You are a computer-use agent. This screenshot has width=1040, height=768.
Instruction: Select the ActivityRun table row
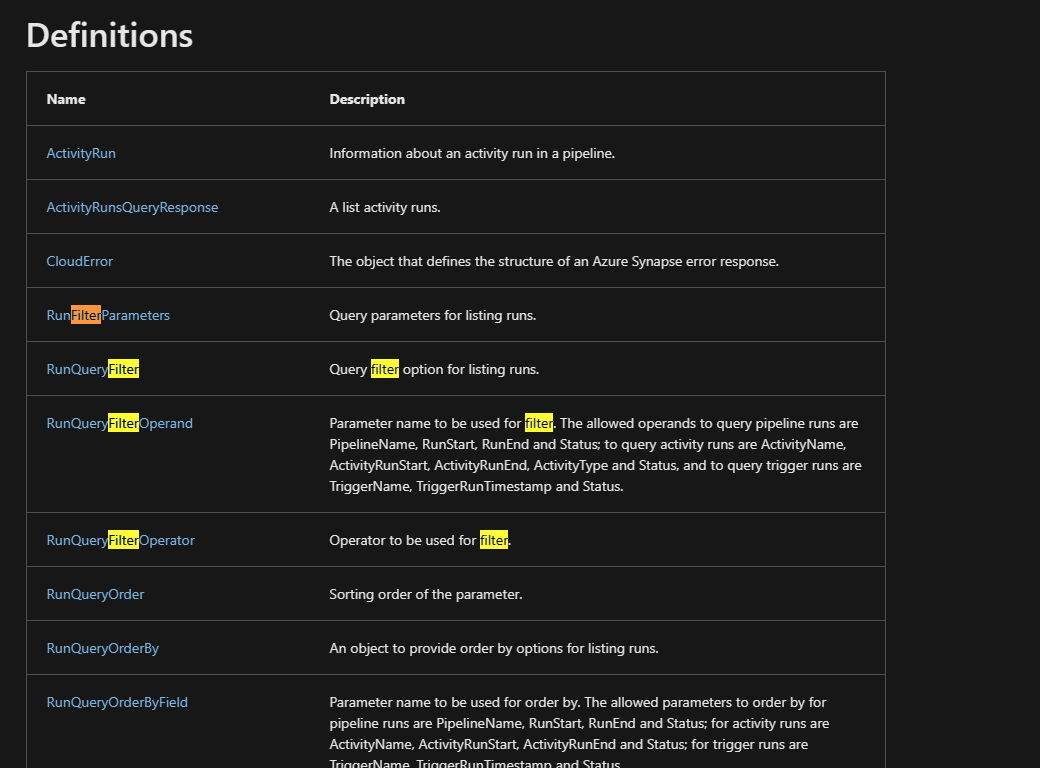[x=456, y=152]
